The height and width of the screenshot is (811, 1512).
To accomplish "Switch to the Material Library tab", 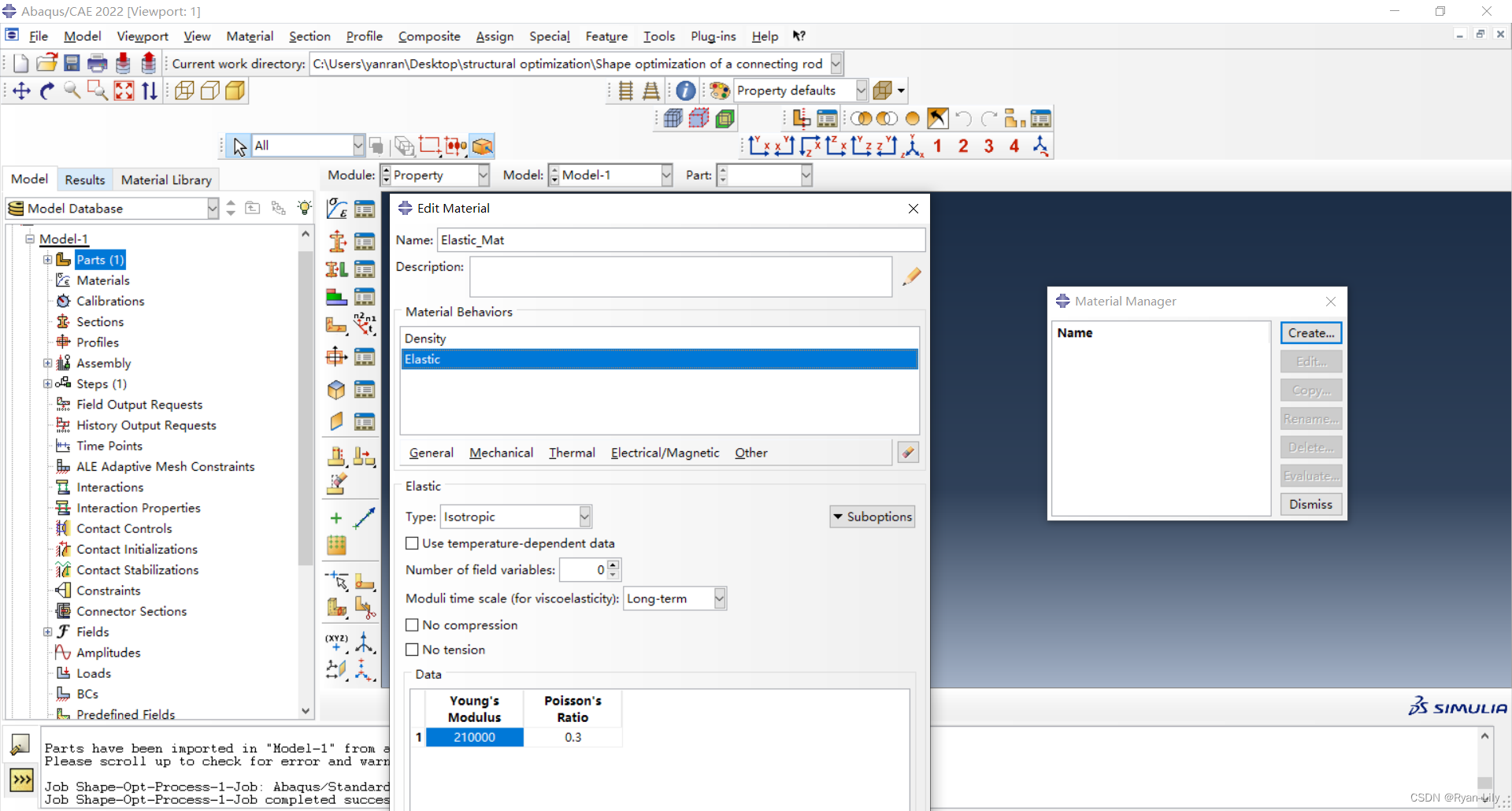I will [166, 180].
